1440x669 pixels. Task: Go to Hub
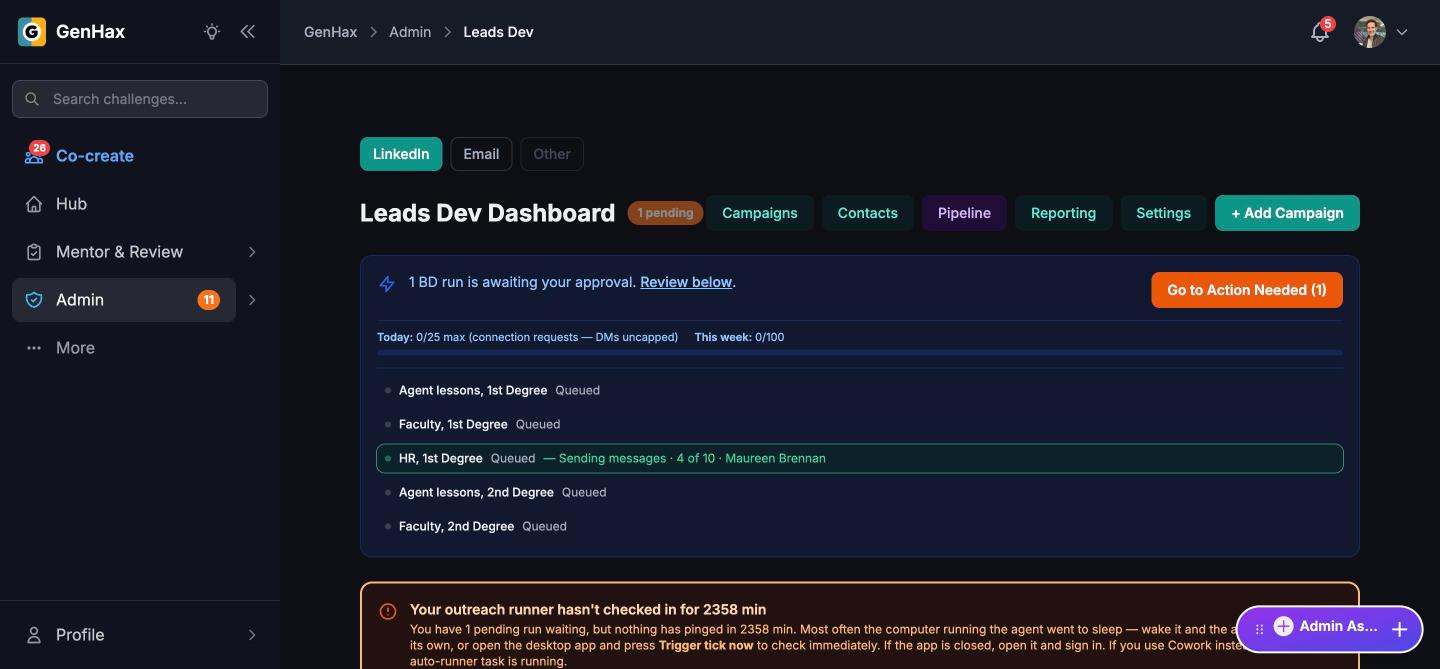pos(71,204)
